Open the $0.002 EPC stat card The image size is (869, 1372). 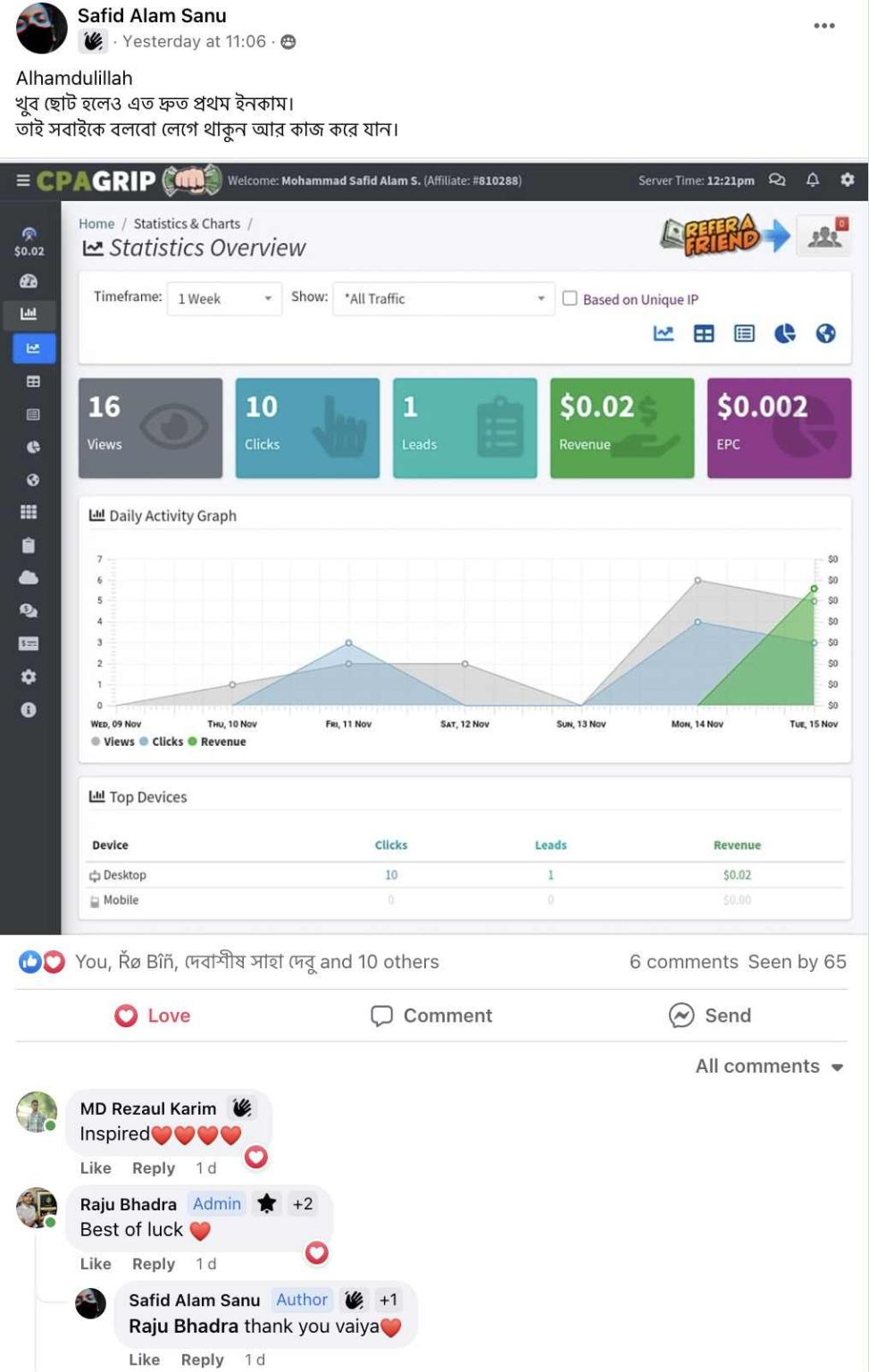coord(779,428)
